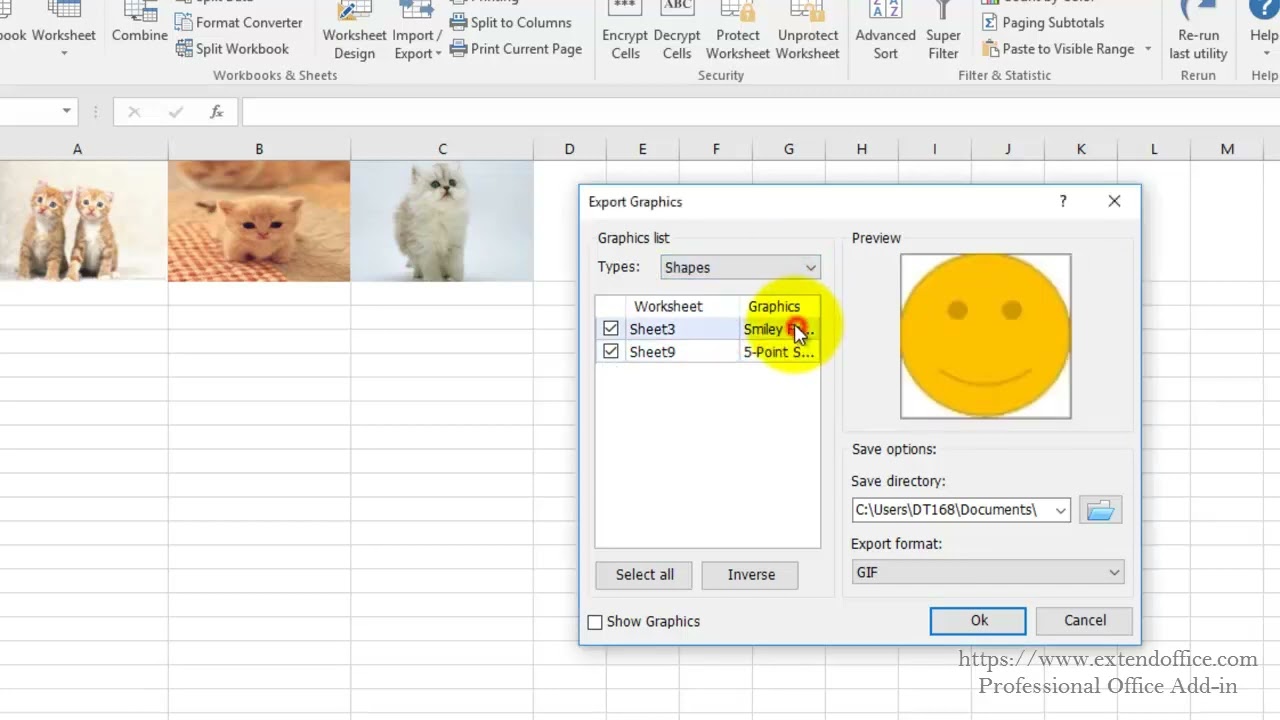
Task: Select Encrypt Cells in Security group
Action: (625, 32)
